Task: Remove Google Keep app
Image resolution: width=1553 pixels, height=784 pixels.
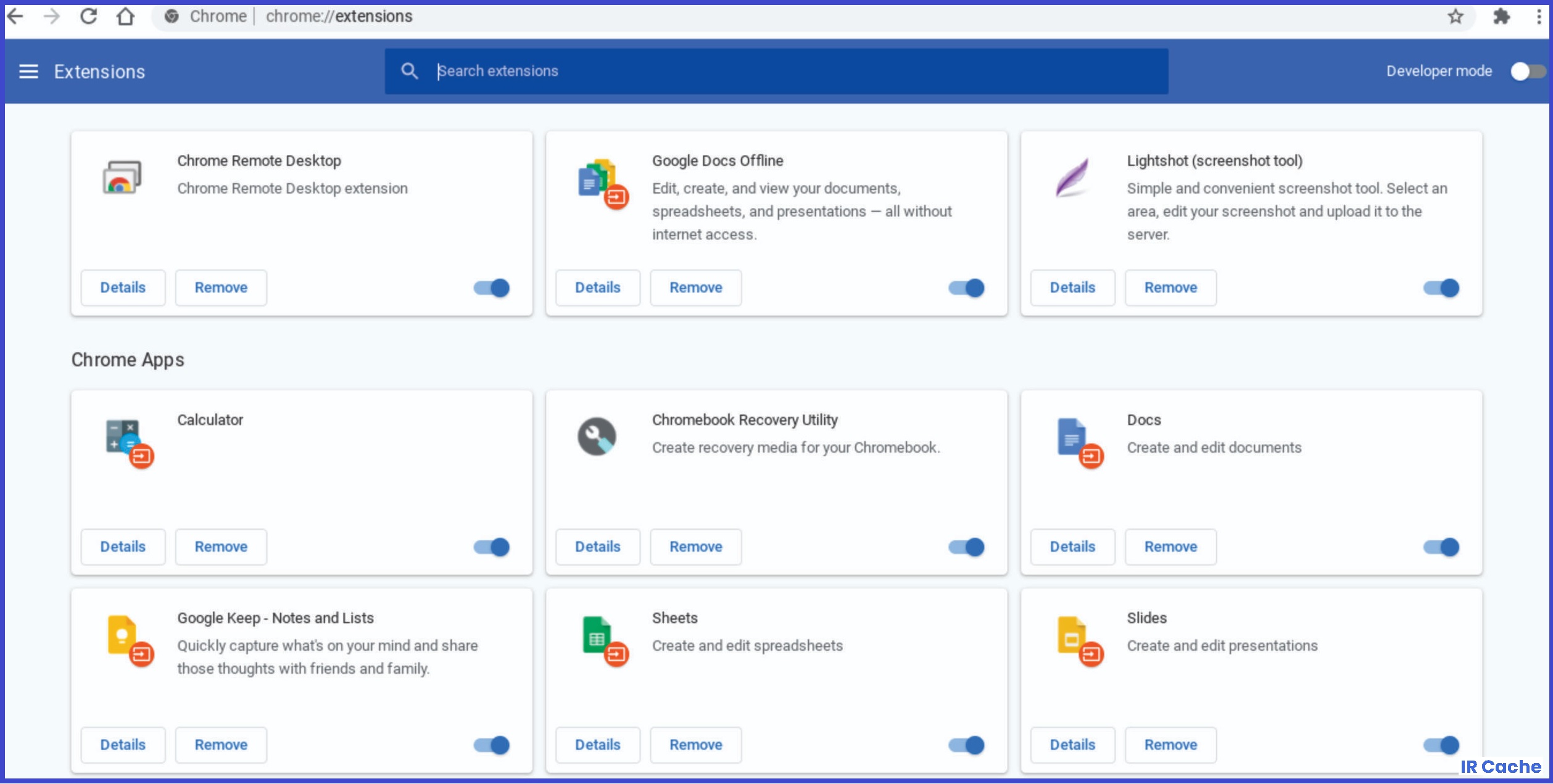Action: 221,745
